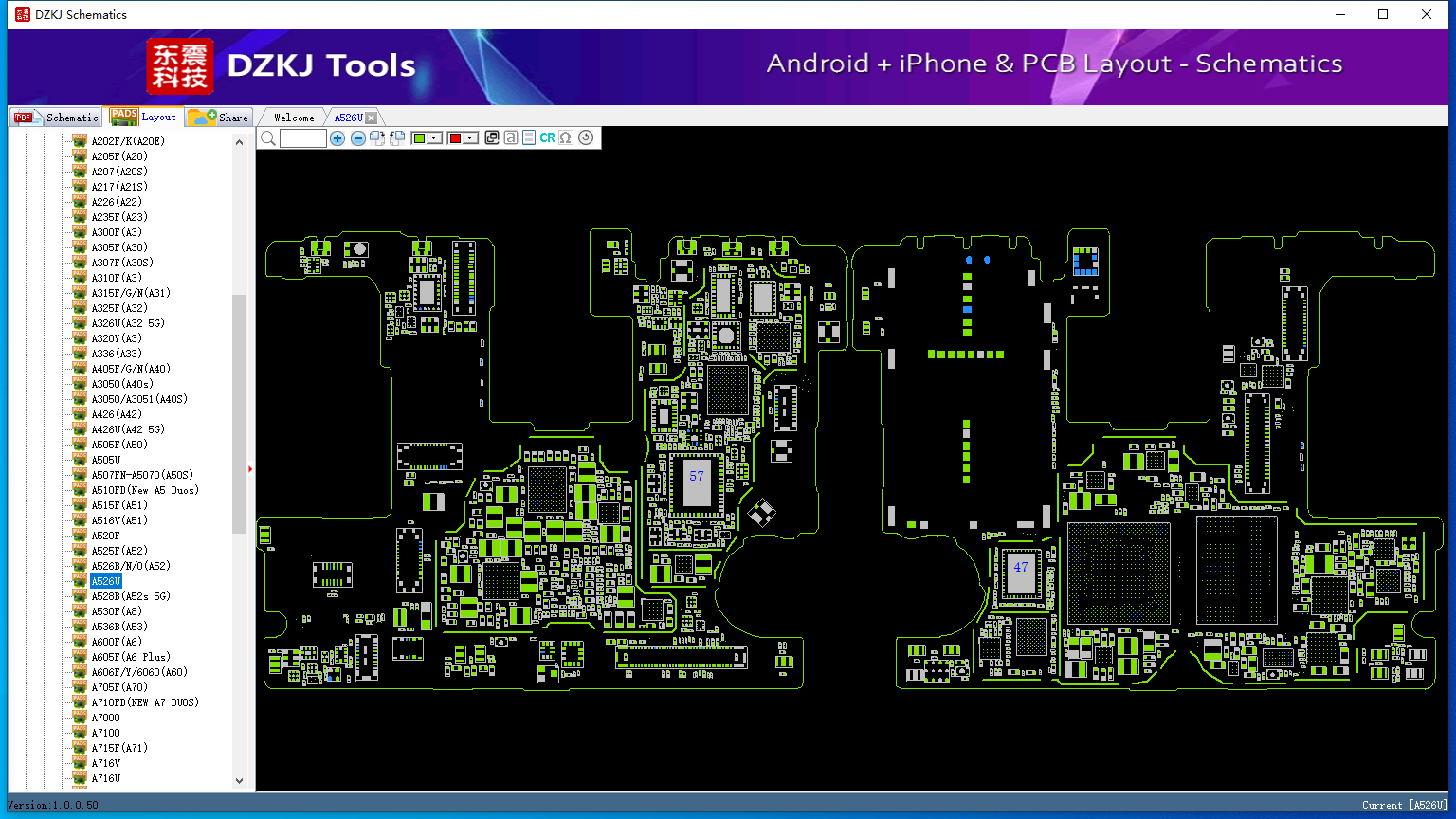Select A526B/N/O(A52) model
Image resolution: width=1456 pixels, height=819 pixels.
coord(131,566)
